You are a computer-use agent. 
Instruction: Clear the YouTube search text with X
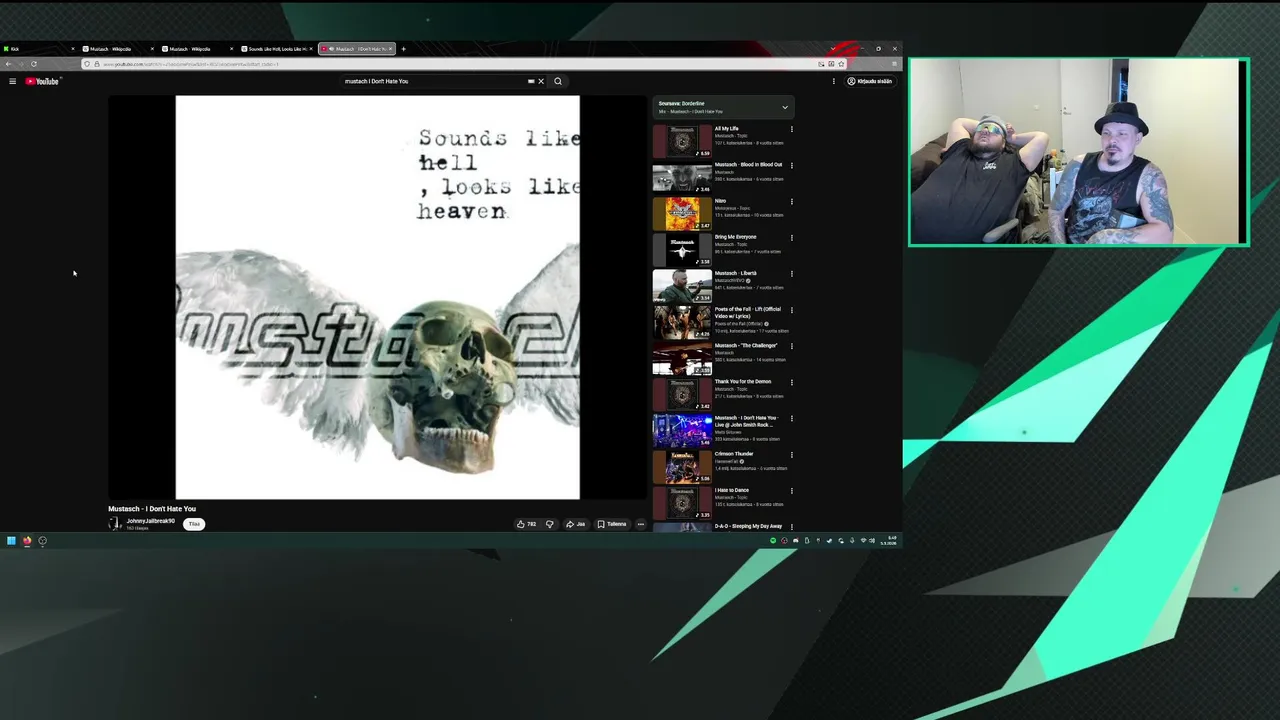tap(541, 81)
